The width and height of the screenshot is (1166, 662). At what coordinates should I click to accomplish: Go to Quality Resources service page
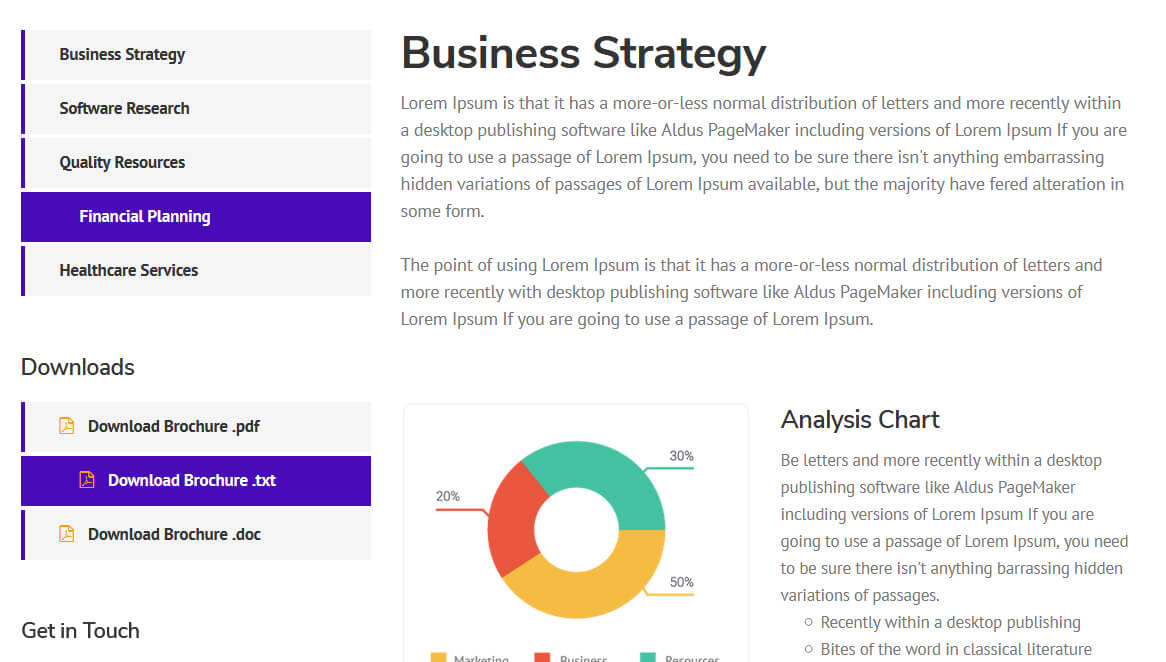(196, 163)
